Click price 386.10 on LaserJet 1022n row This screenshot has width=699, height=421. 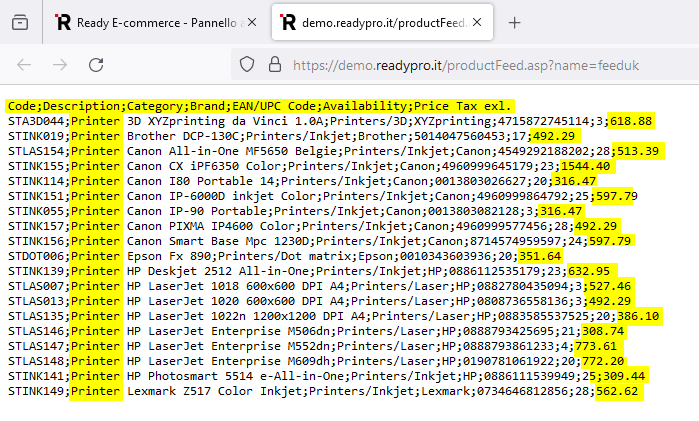[638, 316]
